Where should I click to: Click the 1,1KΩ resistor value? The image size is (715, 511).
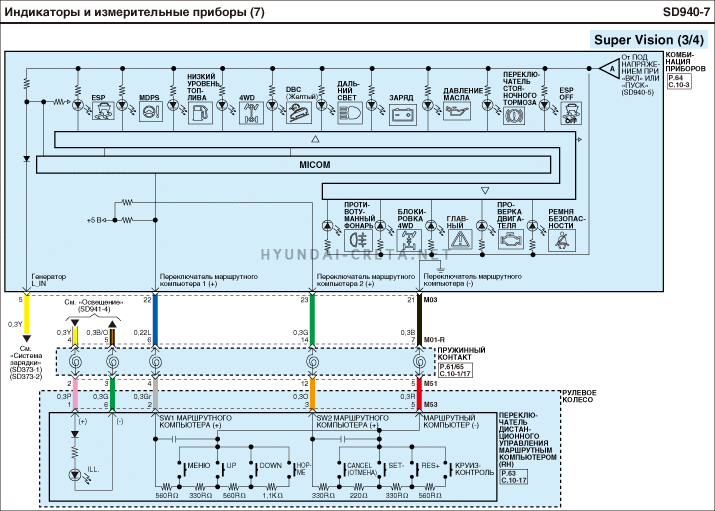pyautogui.click(x=273, y=496)
